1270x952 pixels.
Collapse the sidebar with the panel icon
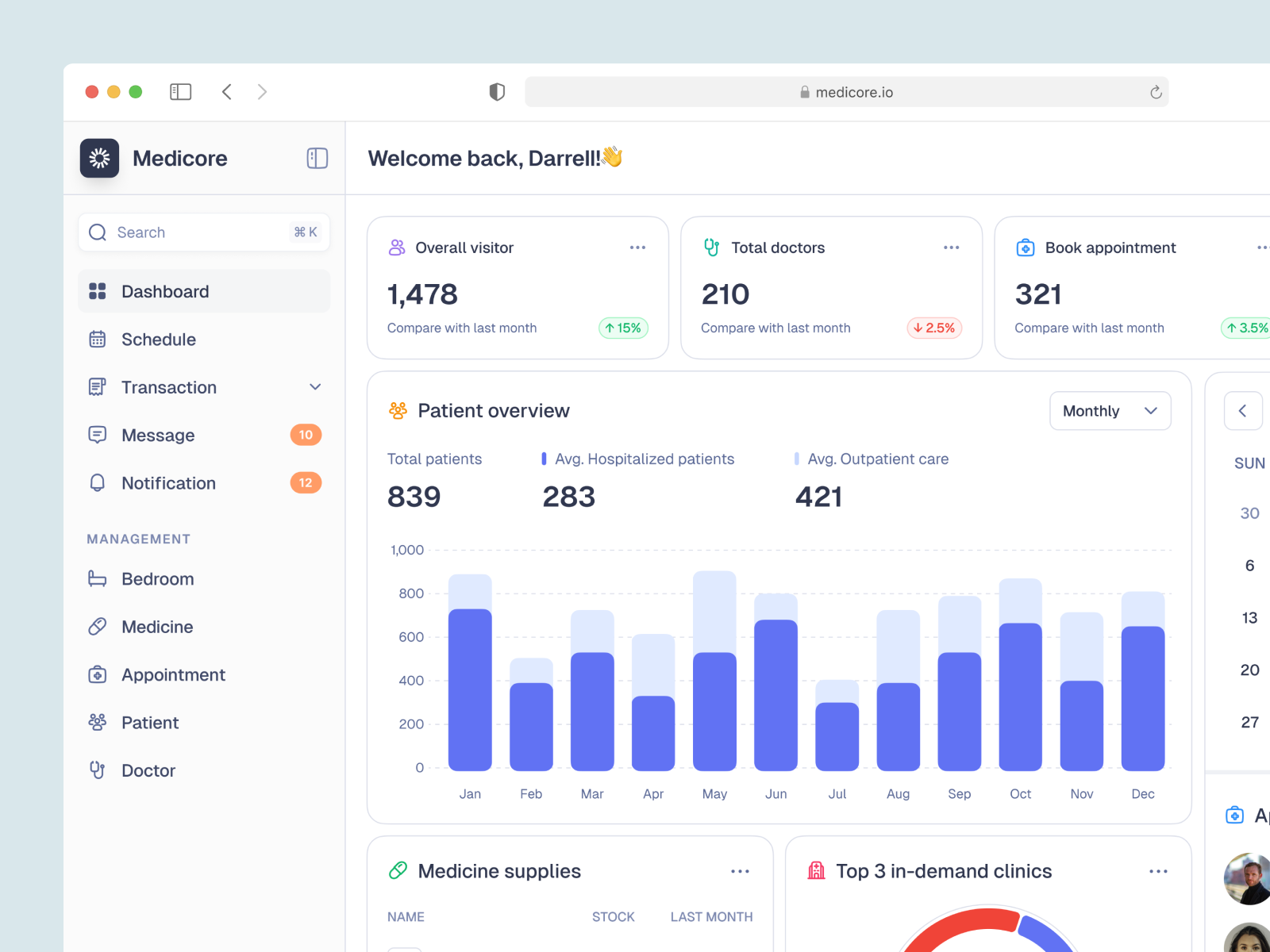[x=317, y=158]
